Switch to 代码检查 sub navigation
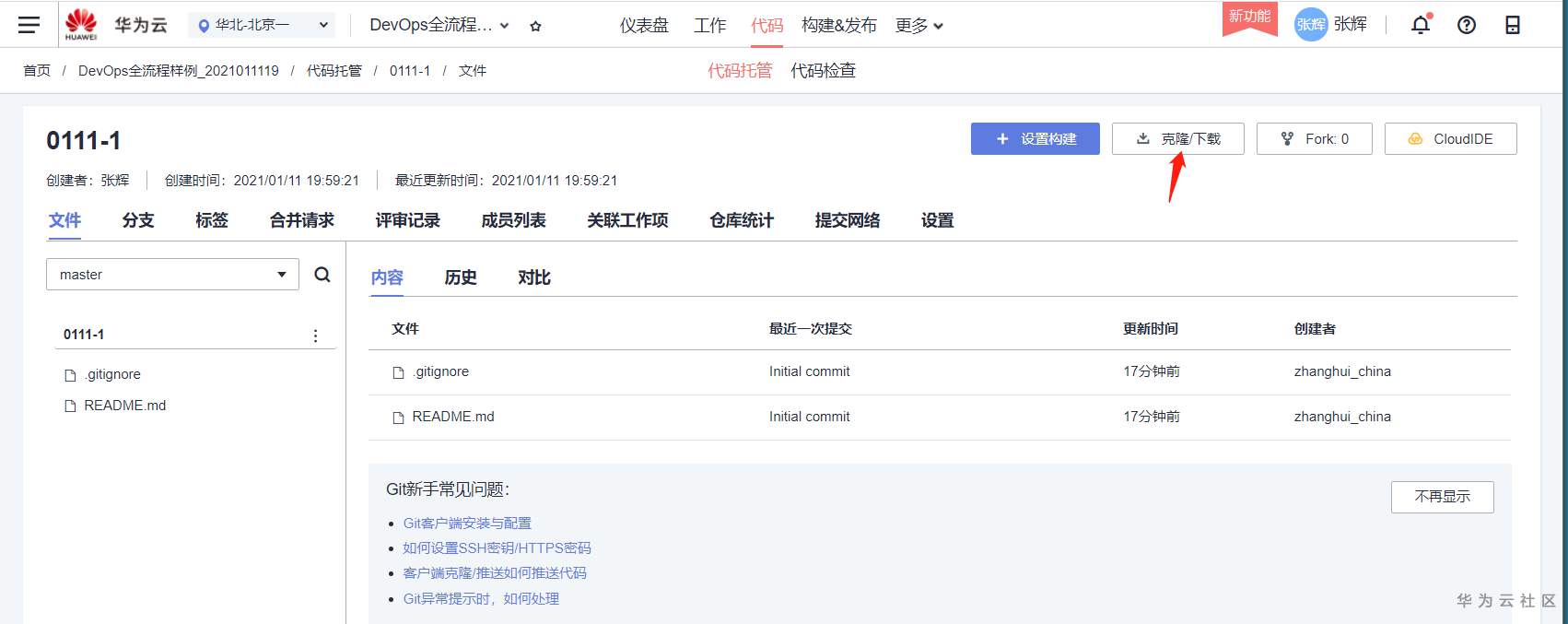This screenshot has height=624, width=1568. 824,70
